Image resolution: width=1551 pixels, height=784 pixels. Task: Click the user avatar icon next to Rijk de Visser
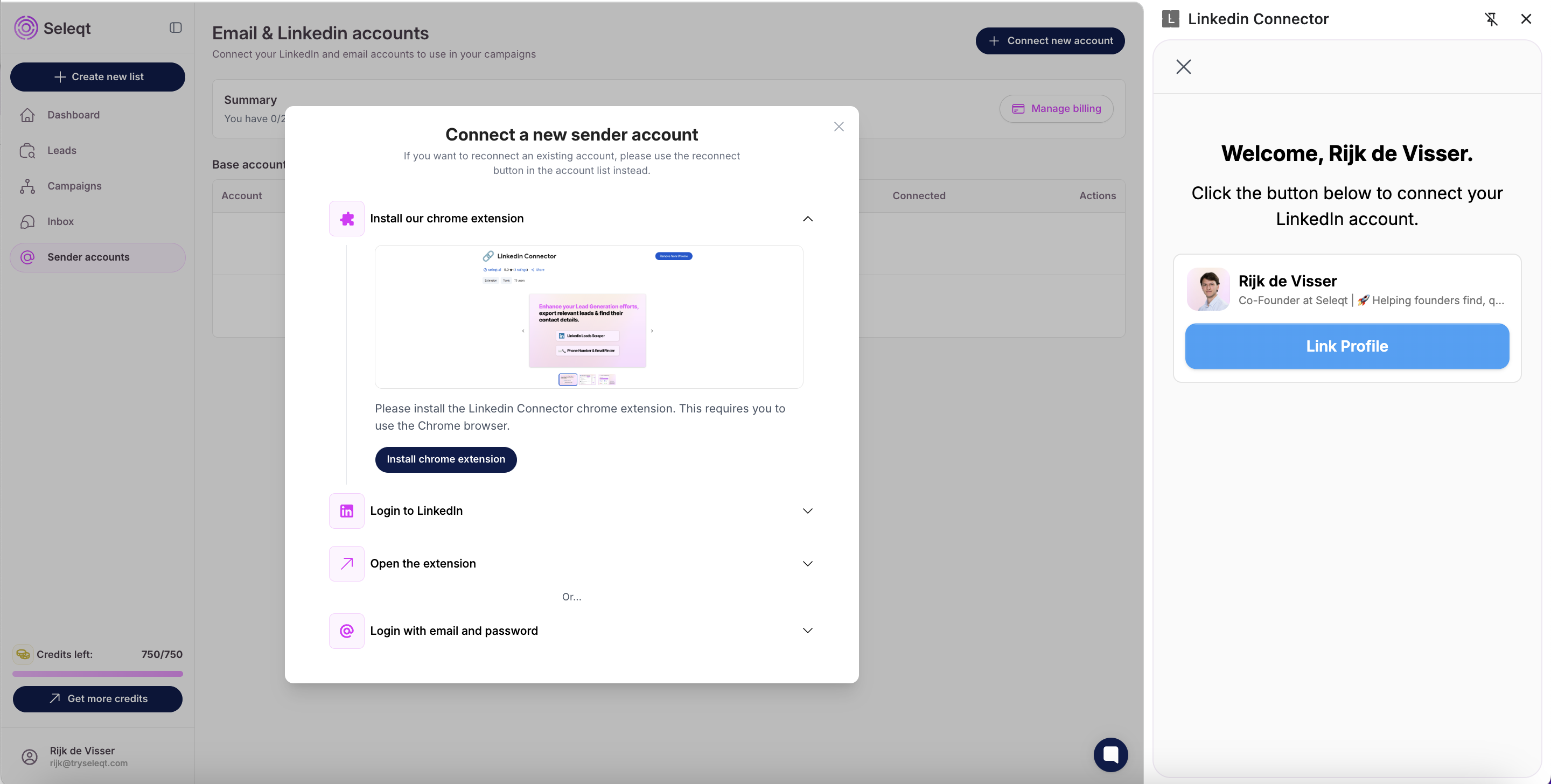[x=30, y=757]
